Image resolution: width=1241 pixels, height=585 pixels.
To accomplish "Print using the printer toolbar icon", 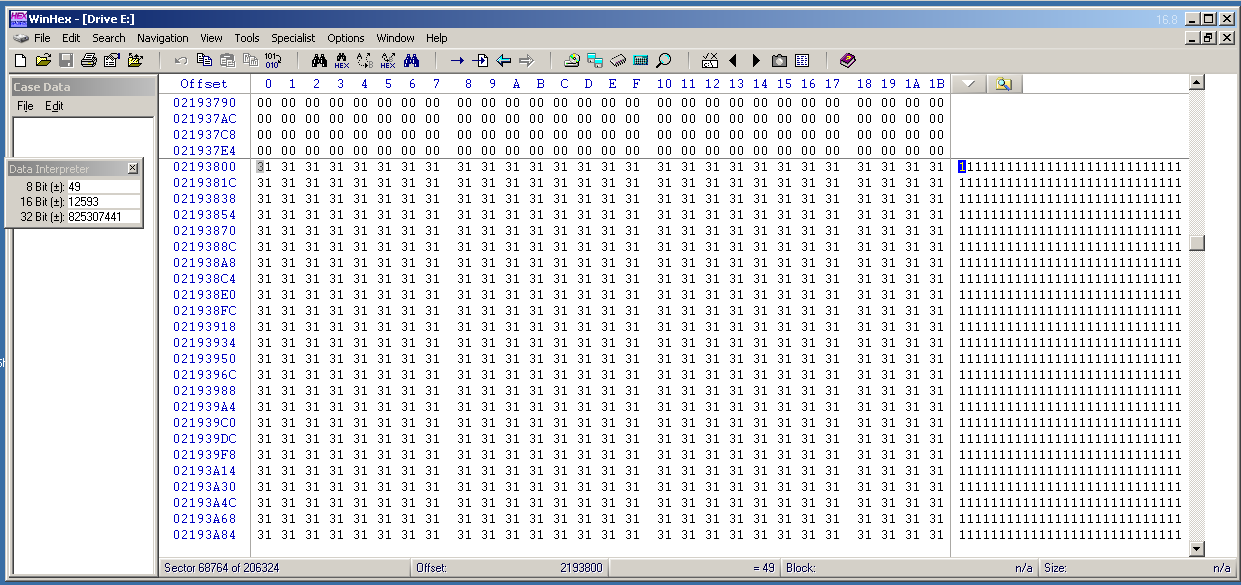I will pyautogui.click(x=88, y=60).
